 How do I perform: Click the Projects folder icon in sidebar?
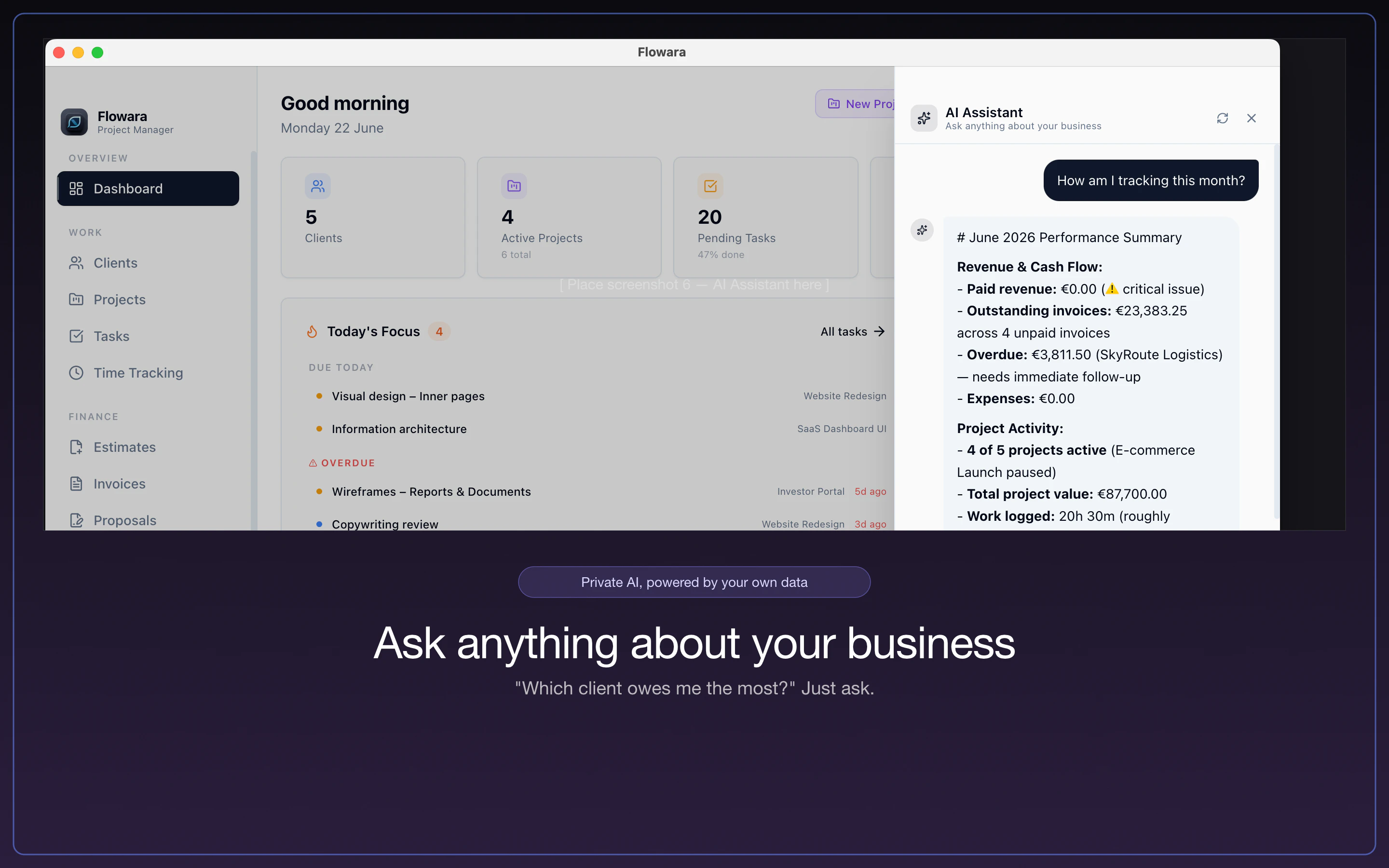(x=76, y=299)
